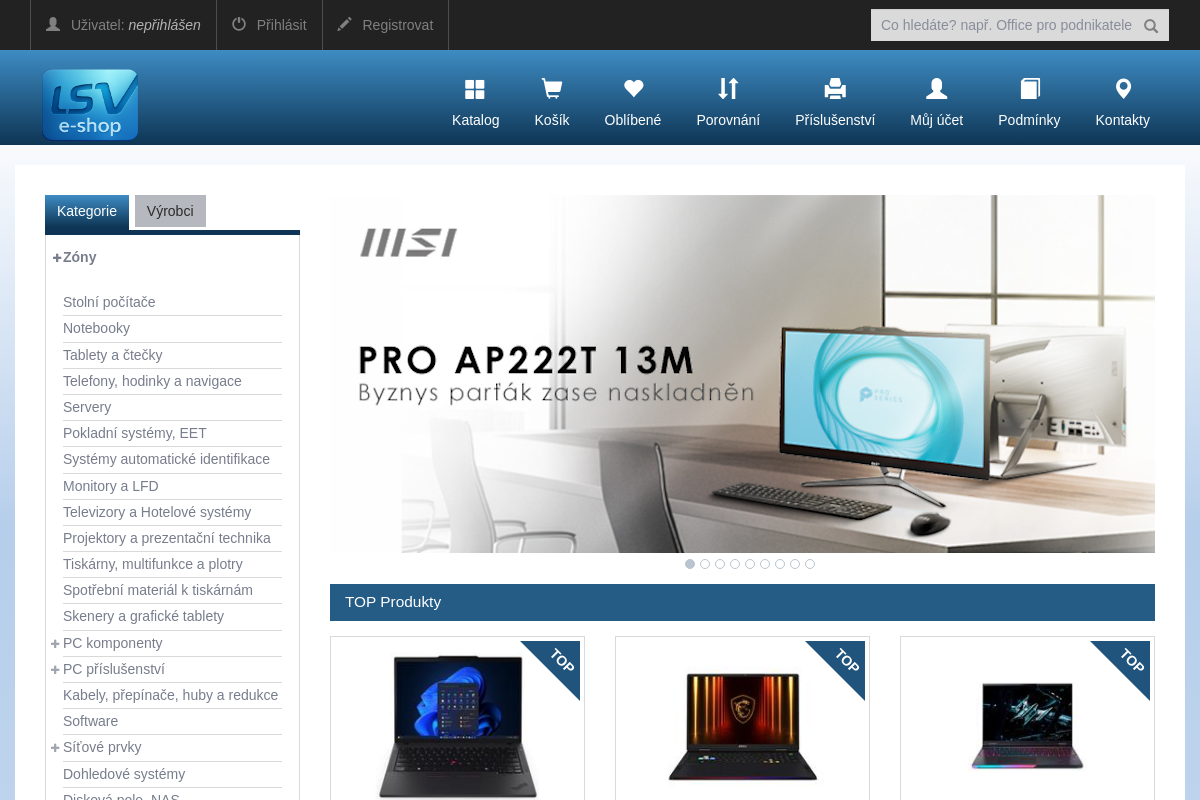Viewport: 1200px width, 800px height.
Task: Select the seventh banner slide dot
Action: click(780, 564)
